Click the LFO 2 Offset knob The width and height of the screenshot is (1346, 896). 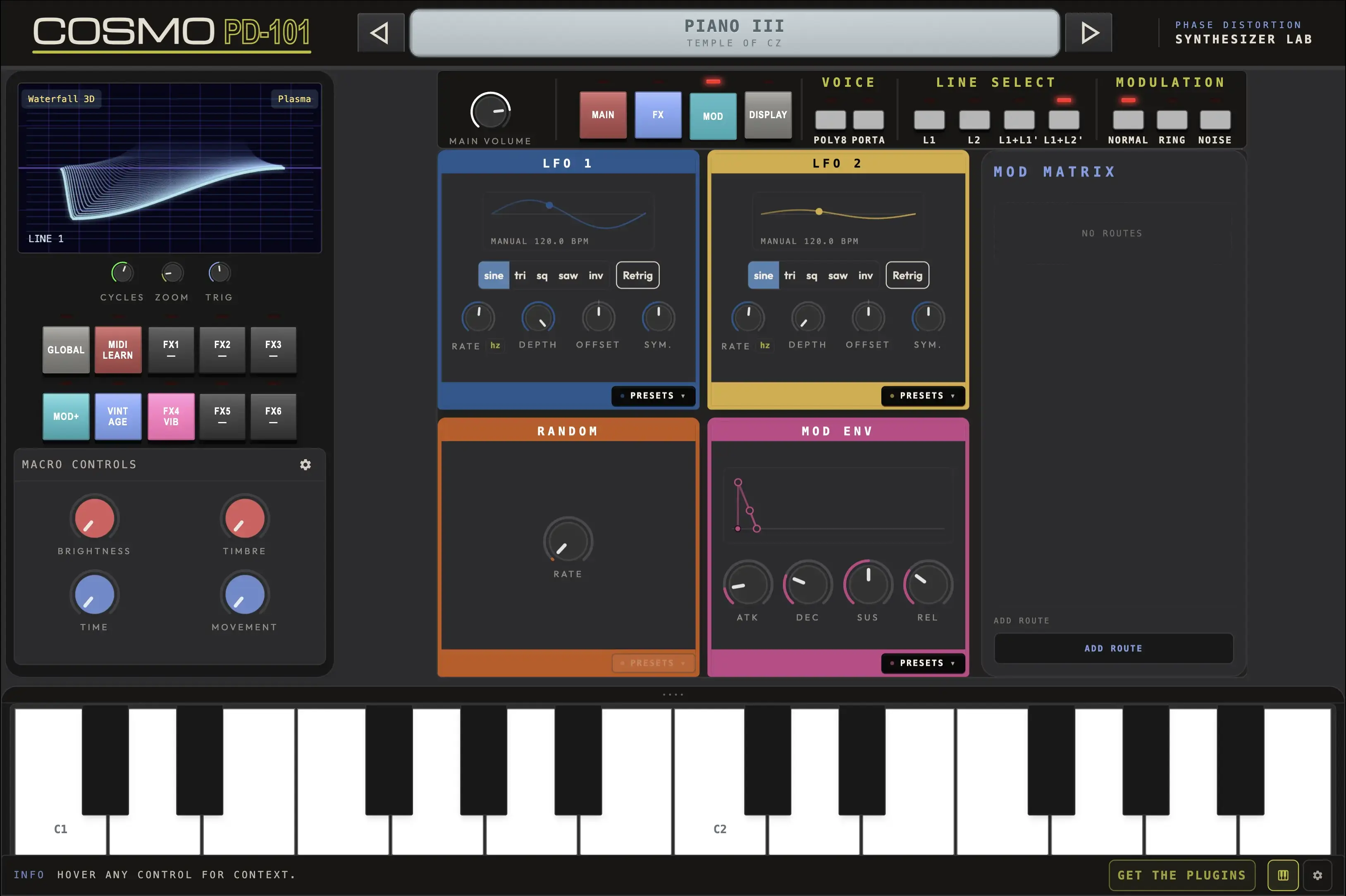[x=868, y=317]
